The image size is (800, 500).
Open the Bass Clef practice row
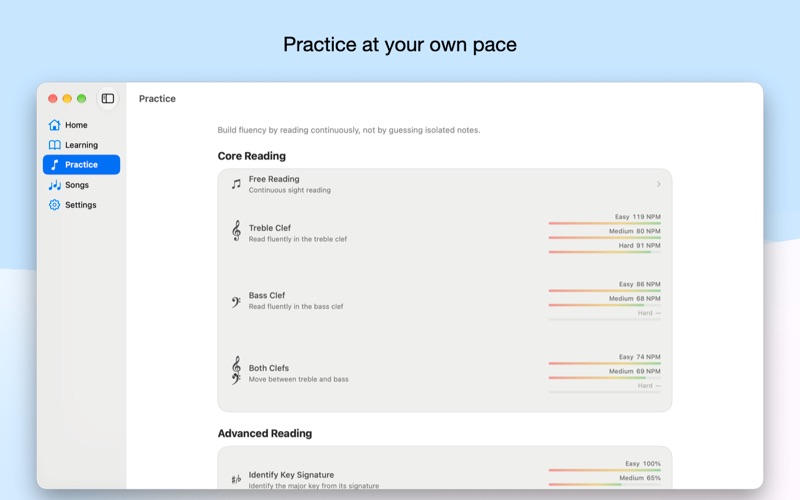[444, 301]
